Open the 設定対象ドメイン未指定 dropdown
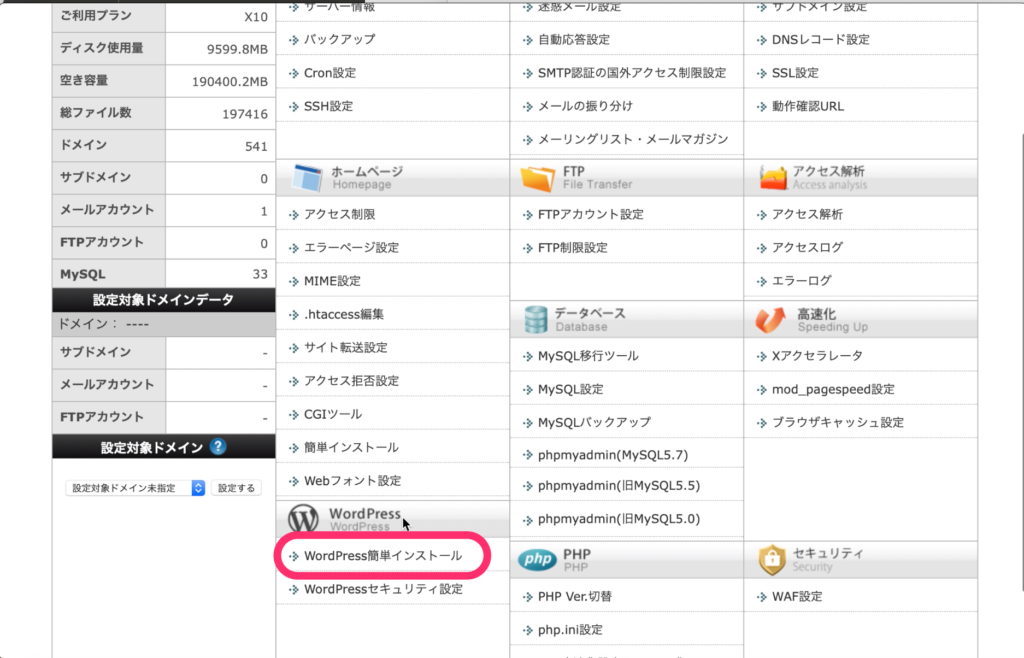Viewport: 1024px width, 658px height. (136, 488)
